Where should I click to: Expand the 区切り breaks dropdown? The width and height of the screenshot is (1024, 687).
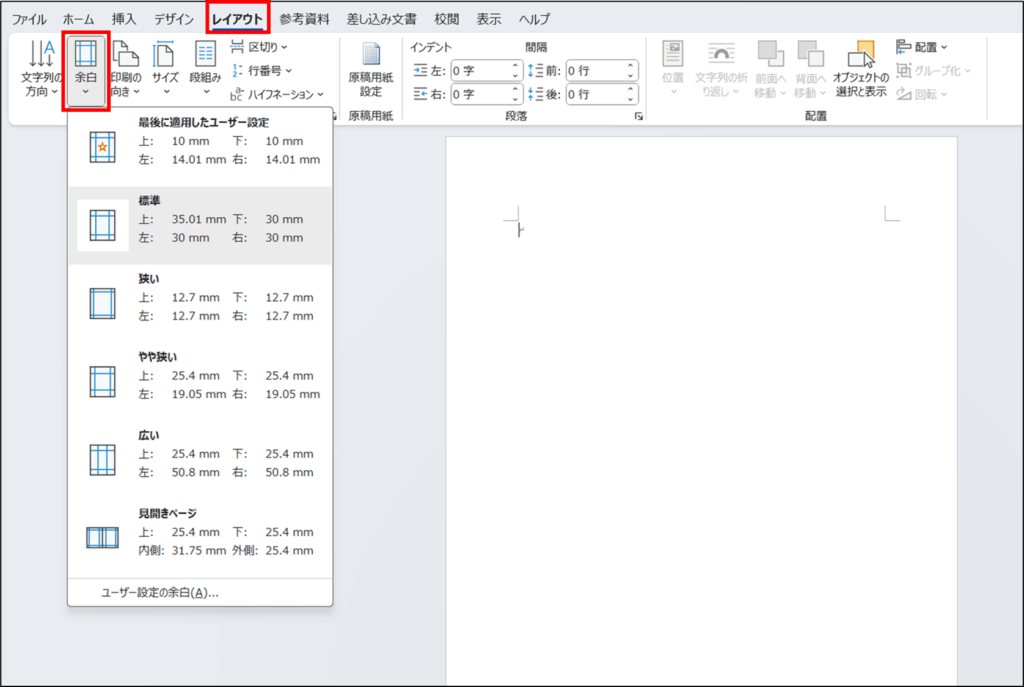pyautogui.click(x=259, y=47)
